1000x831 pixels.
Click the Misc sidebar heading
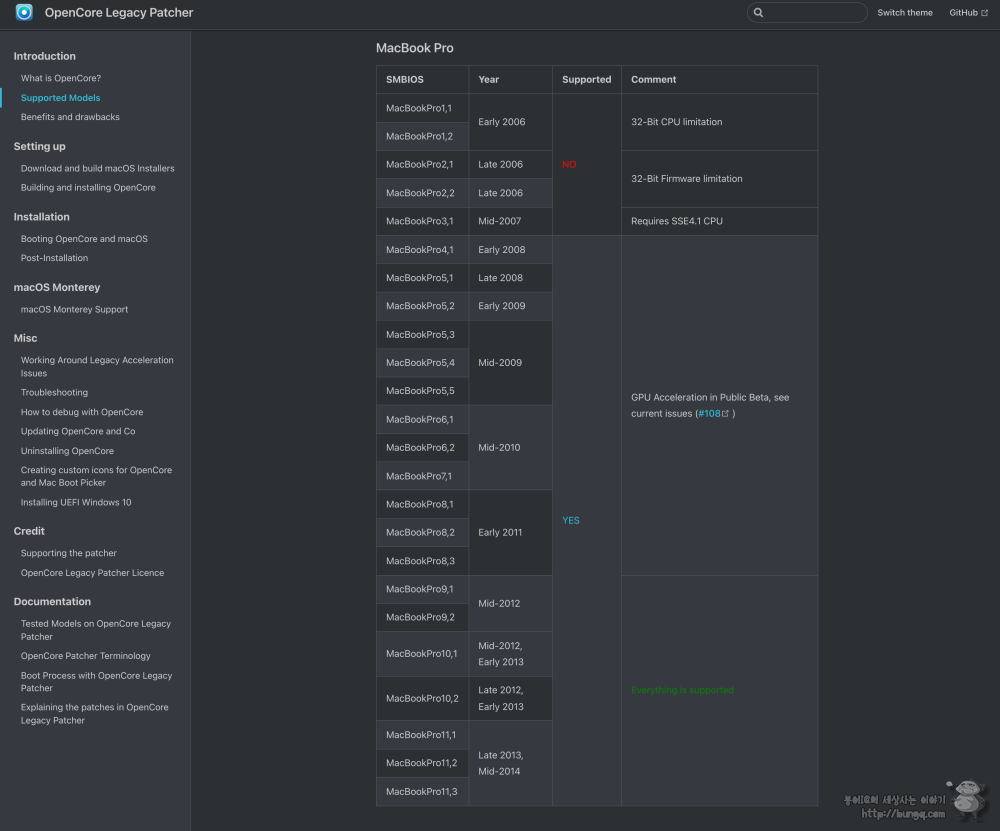[x=26, y=338]
